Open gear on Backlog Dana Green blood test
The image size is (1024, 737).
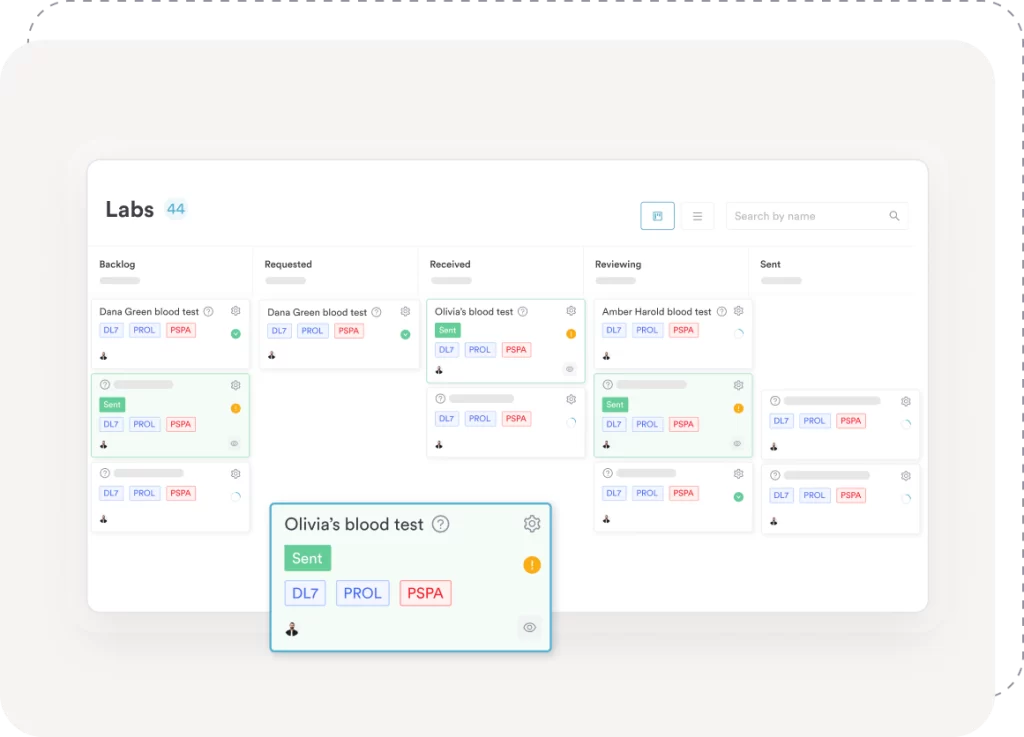(236, 311)
